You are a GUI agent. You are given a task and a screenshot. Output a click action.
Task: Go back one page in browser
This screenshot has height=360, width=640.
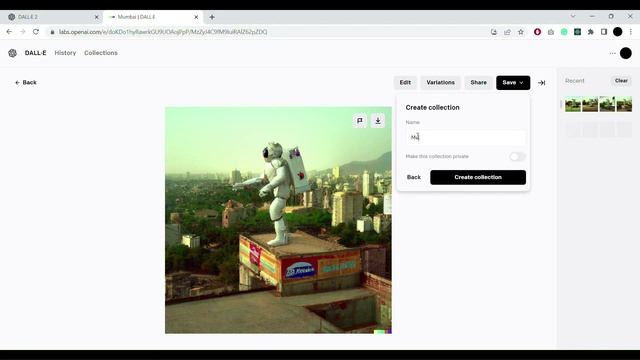tap(9, 32)
